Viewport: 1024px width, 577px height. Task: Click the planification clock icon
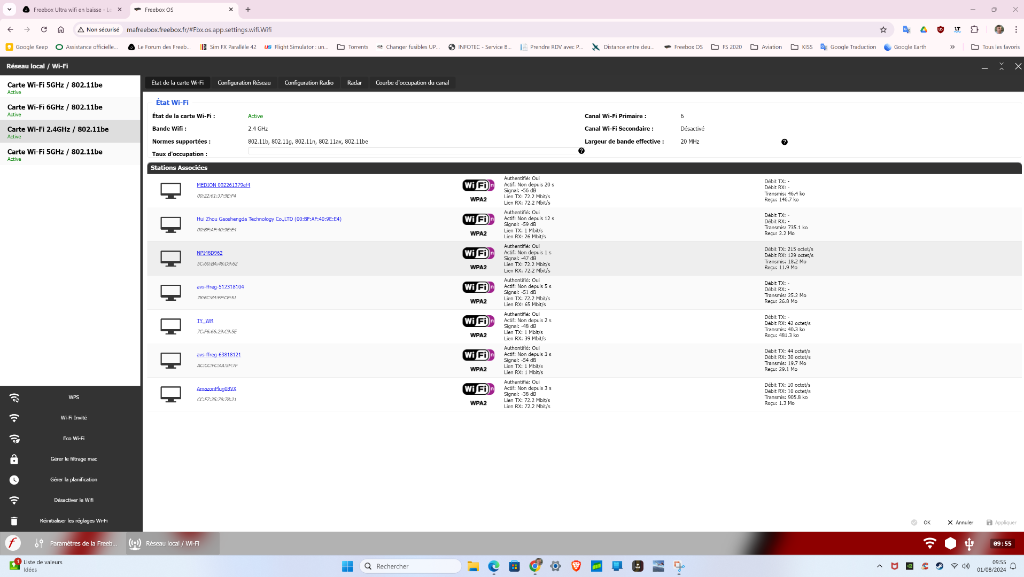pos(14,480)
